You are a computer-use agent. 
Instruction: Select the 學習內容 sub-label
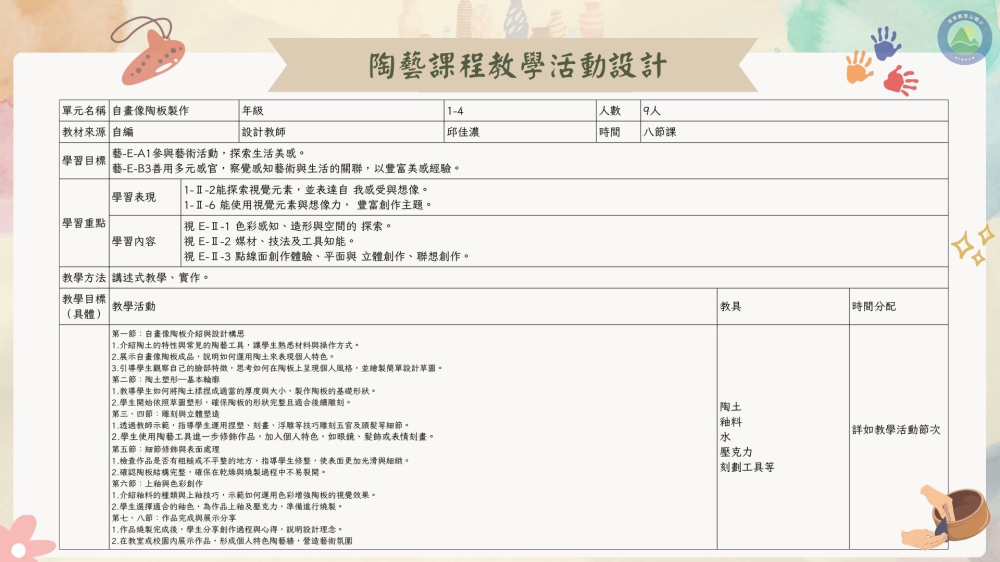point(134,241)
